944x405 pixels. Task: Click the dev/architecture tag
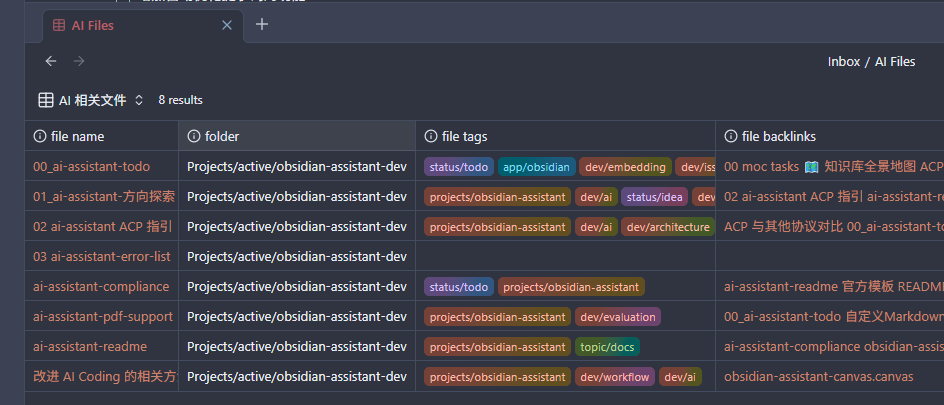668,227
